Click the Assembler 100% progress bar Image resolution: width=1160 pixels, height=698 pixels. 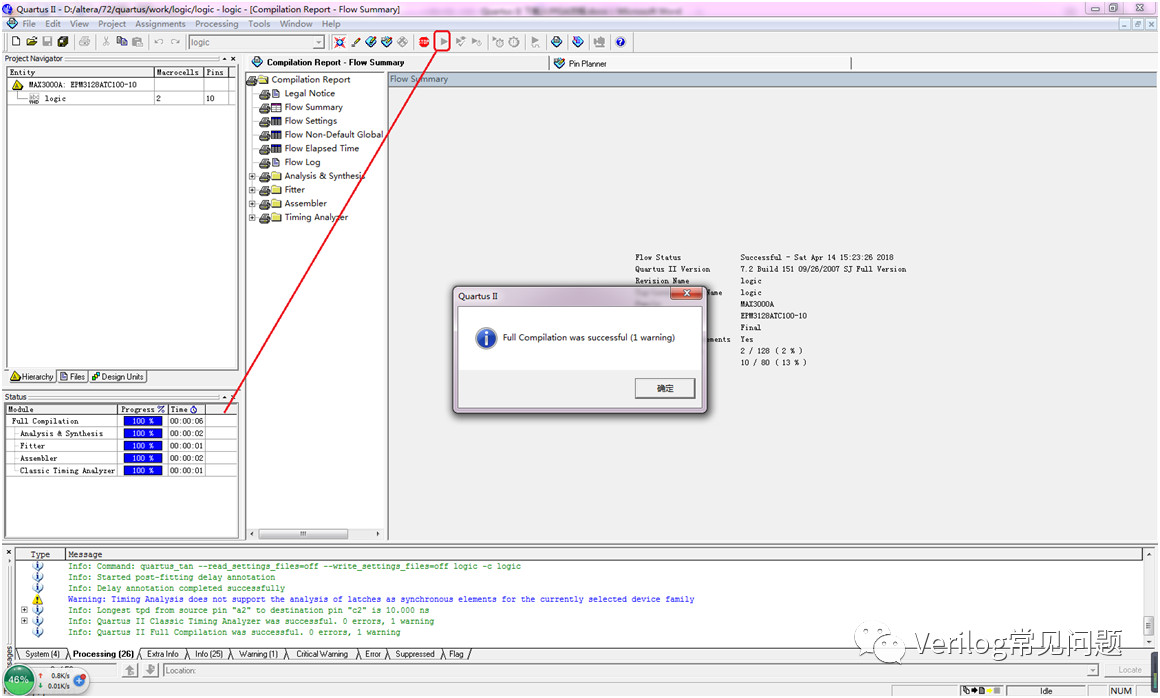coord(143,458)
